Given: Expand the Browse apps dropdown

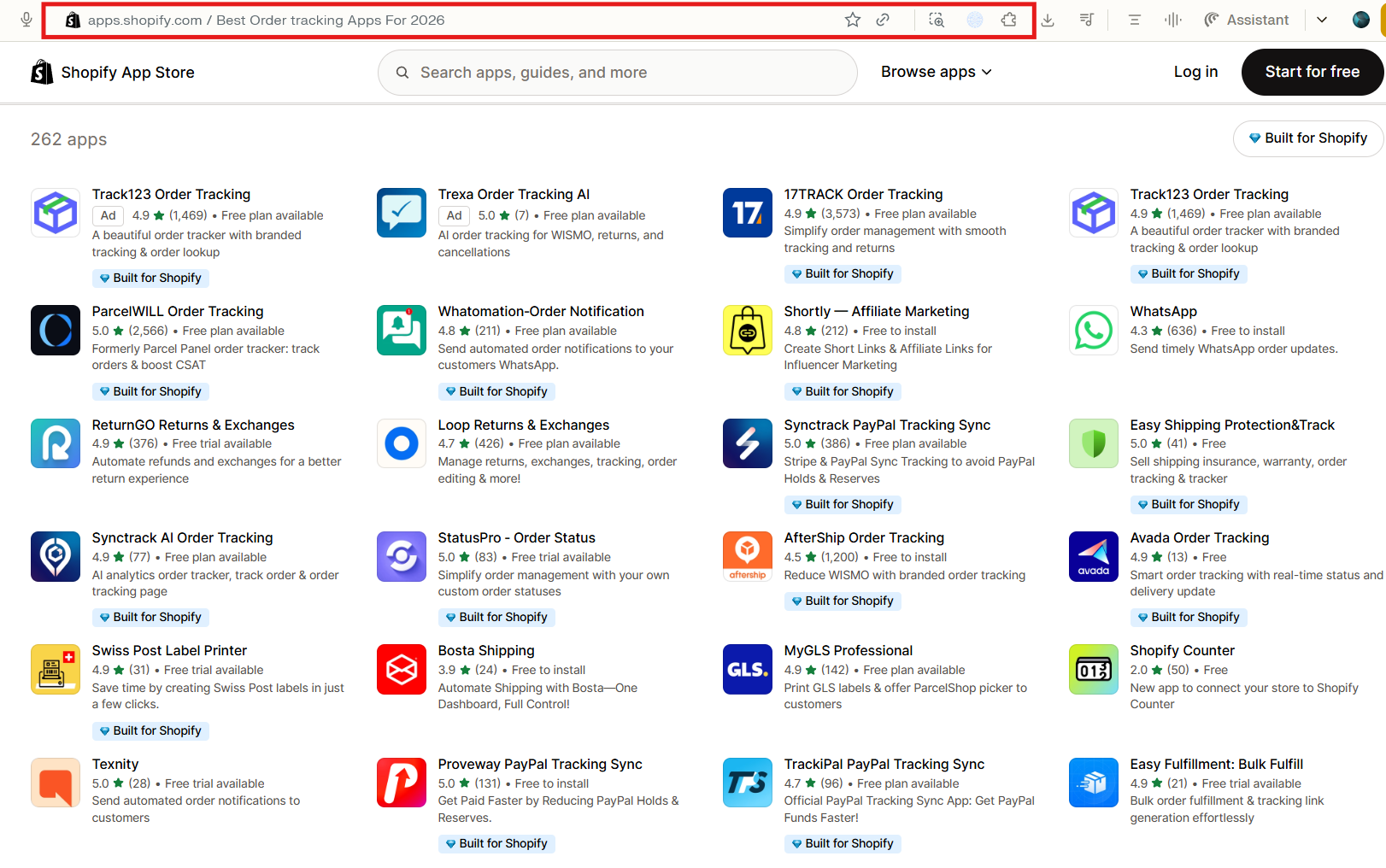Looking at the screenshot, I should click(937, 72).
